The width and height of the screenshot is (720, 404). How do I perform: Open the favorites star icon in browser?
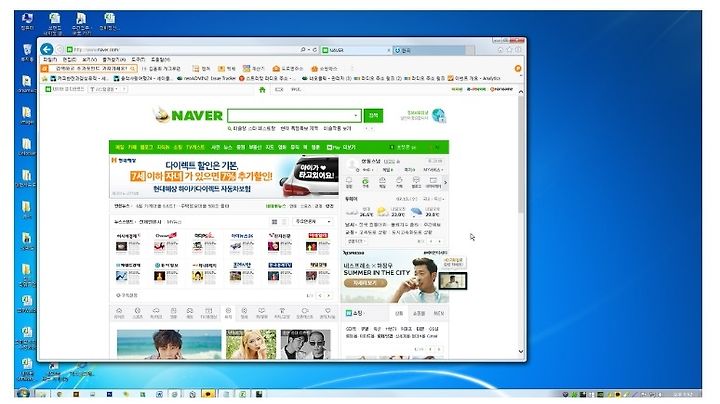(x=509, y=50)
